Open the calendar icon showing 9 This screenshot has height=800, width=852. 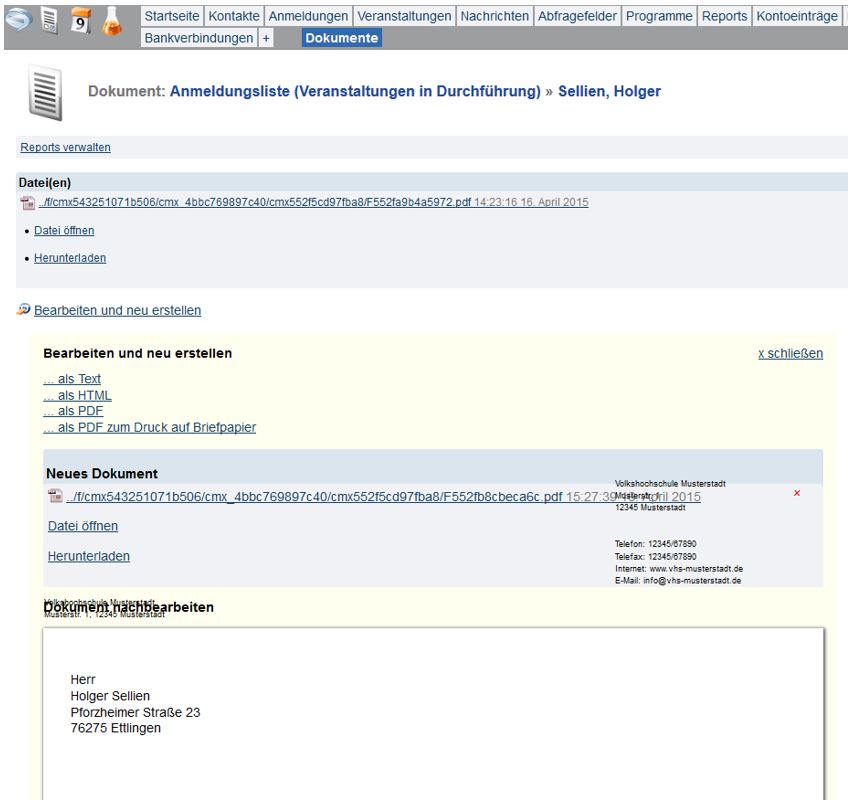(x=80, y=20)
